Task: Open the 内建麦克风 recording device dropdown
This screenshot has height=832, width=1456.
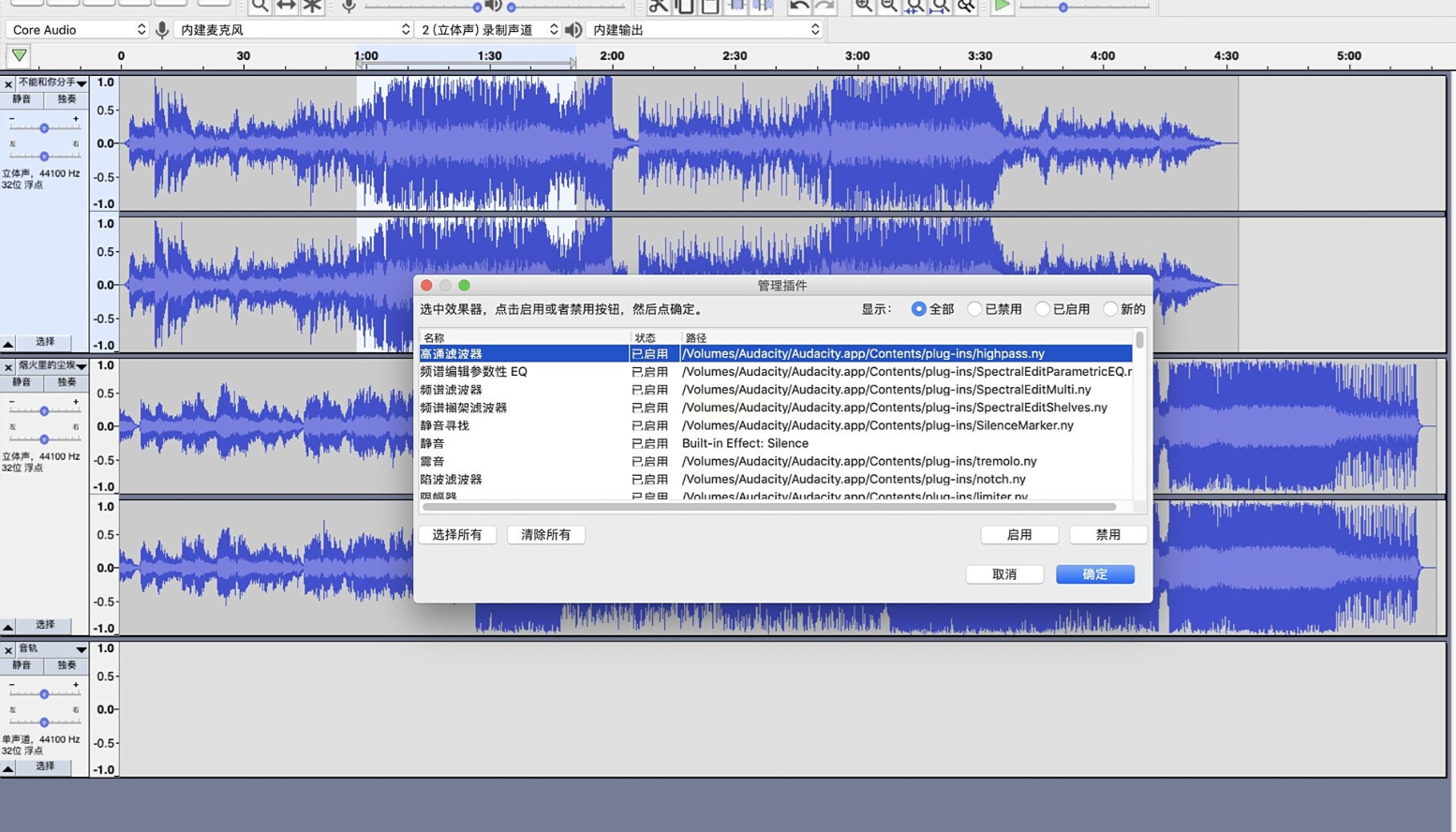Action: [x=294, y=30]
